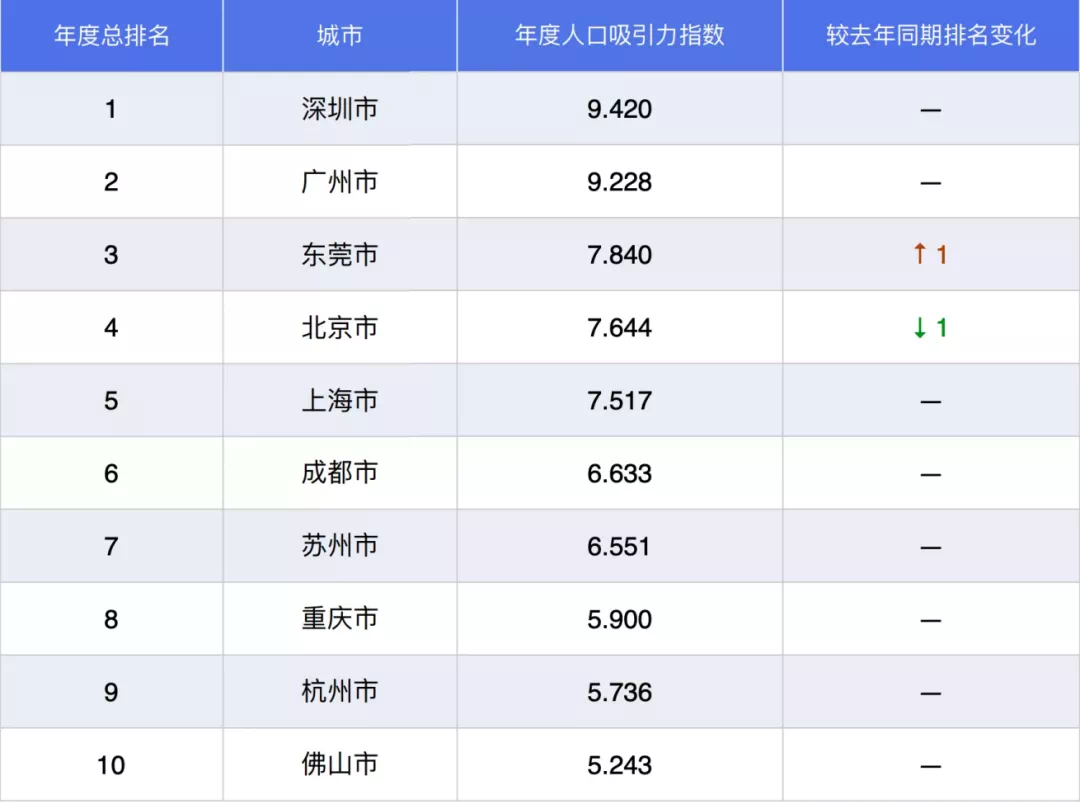Click the 年度总排名 column header
Screen dimensions: 1080x804
click(x=111, y=36)
